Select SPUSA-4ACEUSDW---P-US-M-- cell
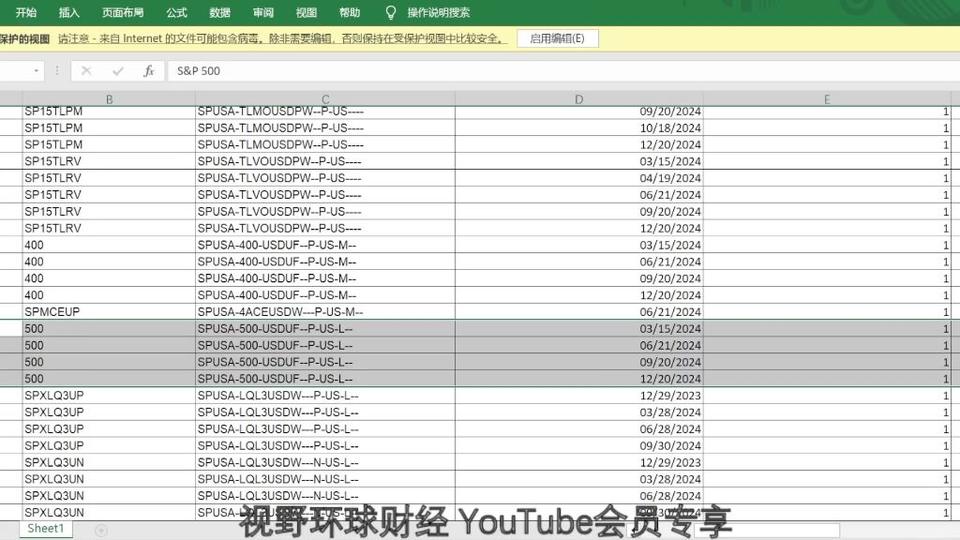Image resolution: width=960 pixels, height=540 pixels. coord(325,312)
